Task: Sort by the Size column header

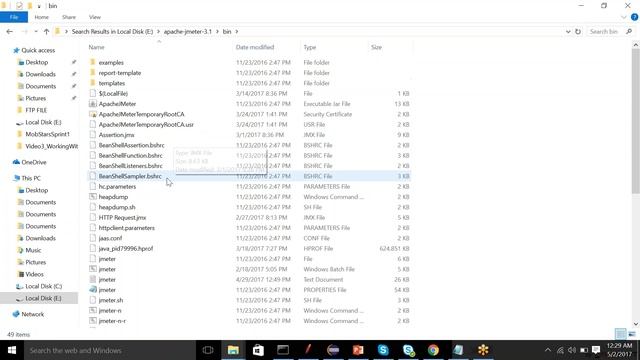Action: click(x=376, y=47)
